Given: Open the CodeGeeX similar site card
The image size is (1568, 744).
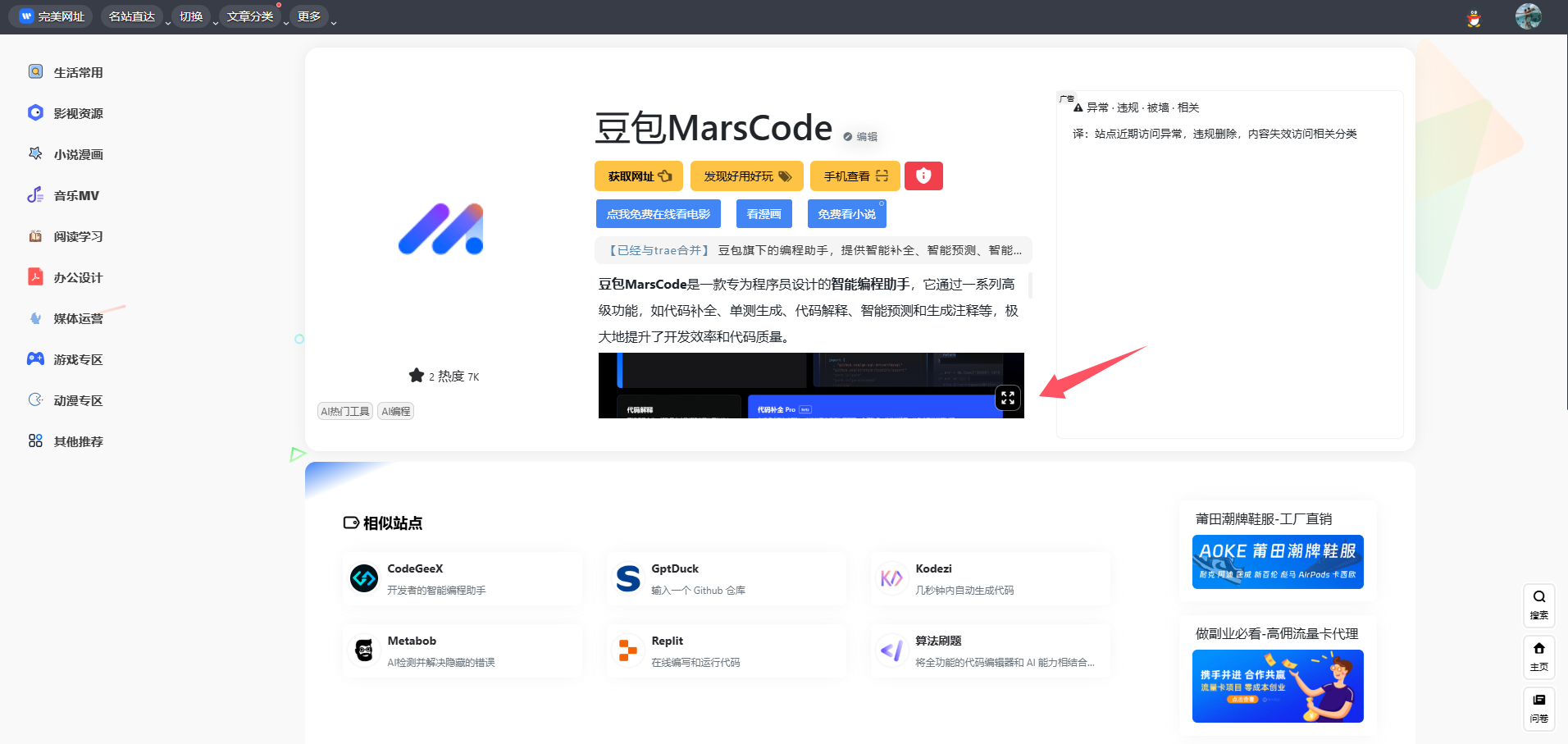Looking at the screenshot, I should pos(462,579).
